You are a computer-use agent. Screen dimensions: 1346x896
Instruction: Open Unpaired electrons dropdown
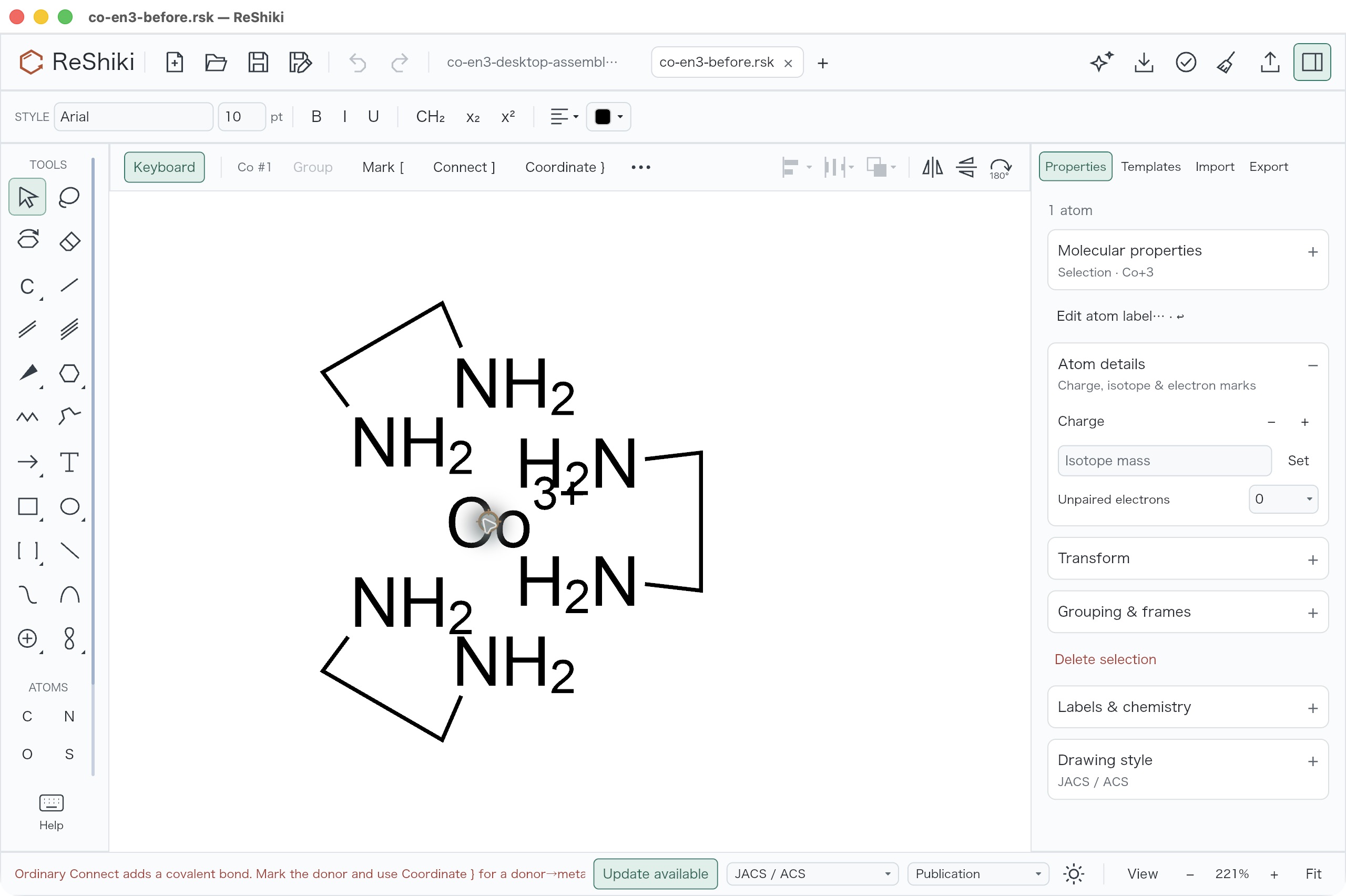(1283, 500)
